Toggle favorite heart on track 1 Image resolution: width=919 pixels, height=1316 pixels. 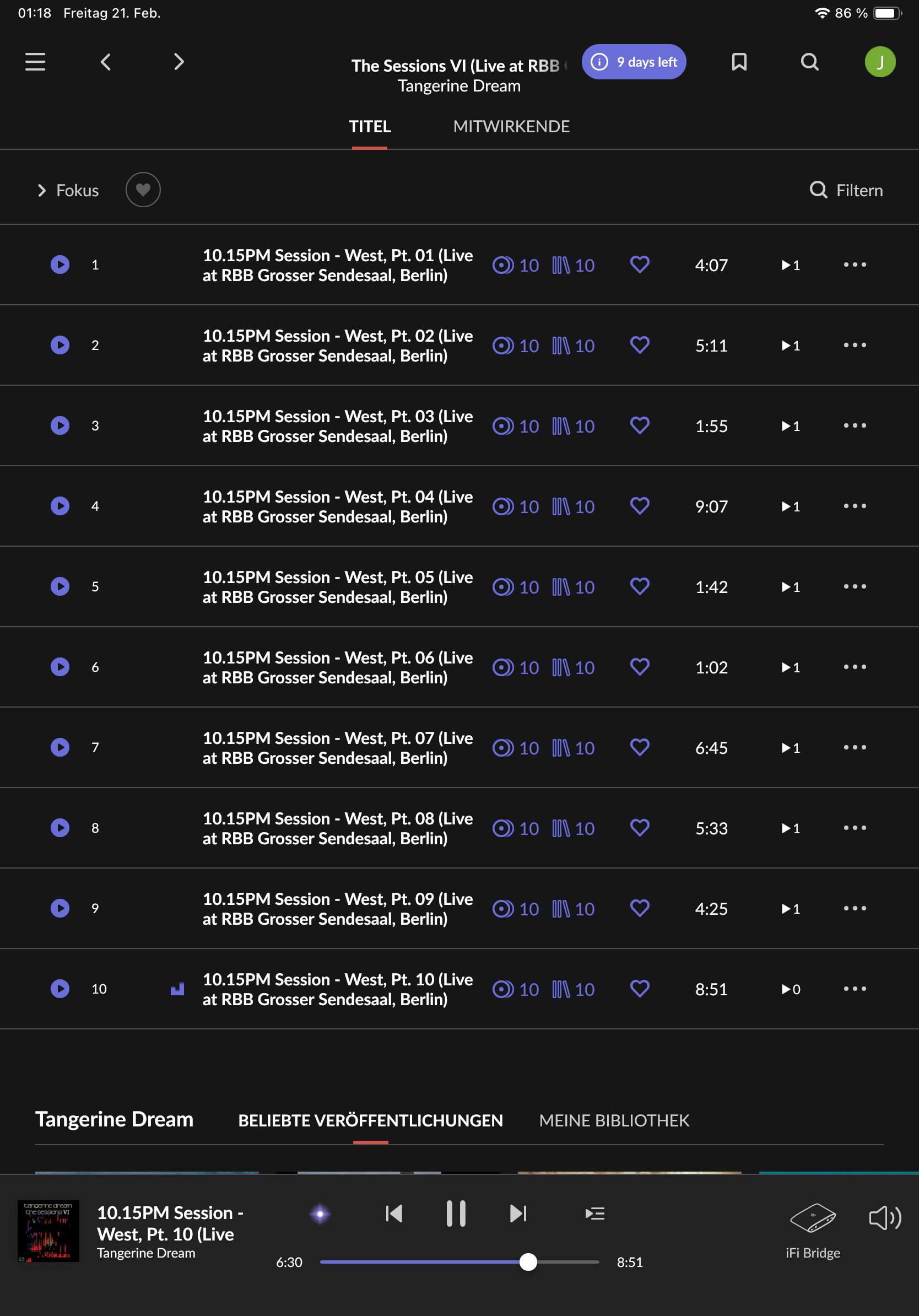640,264
